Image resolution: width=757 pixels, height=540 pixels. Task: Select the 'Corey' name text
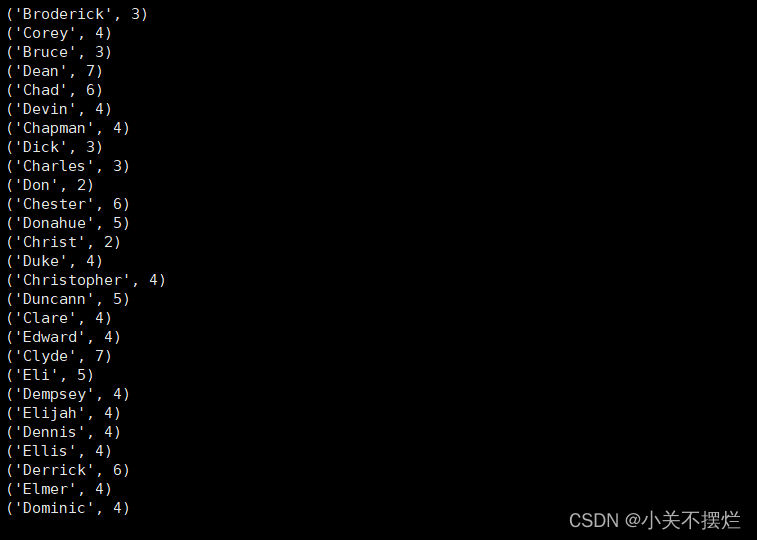[46, 33]
